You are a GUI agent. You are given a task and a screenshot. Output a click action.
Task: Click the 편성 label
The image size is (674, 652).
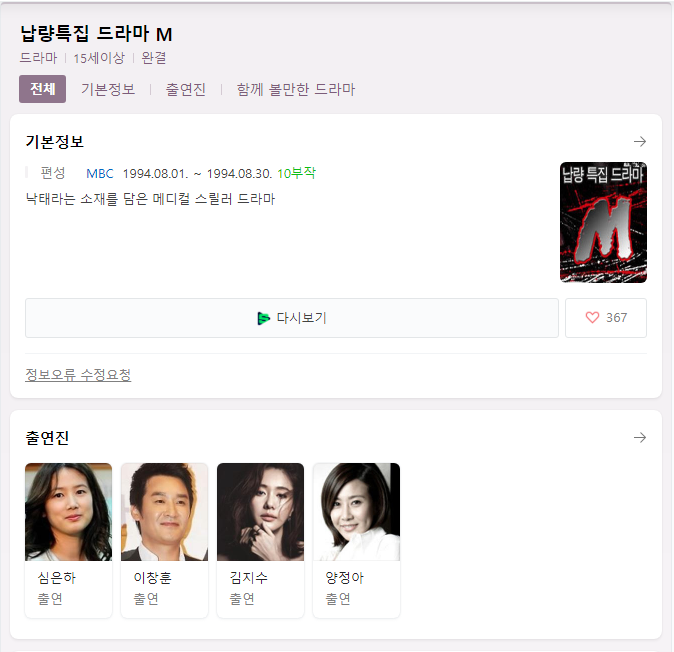pos(53,173)
